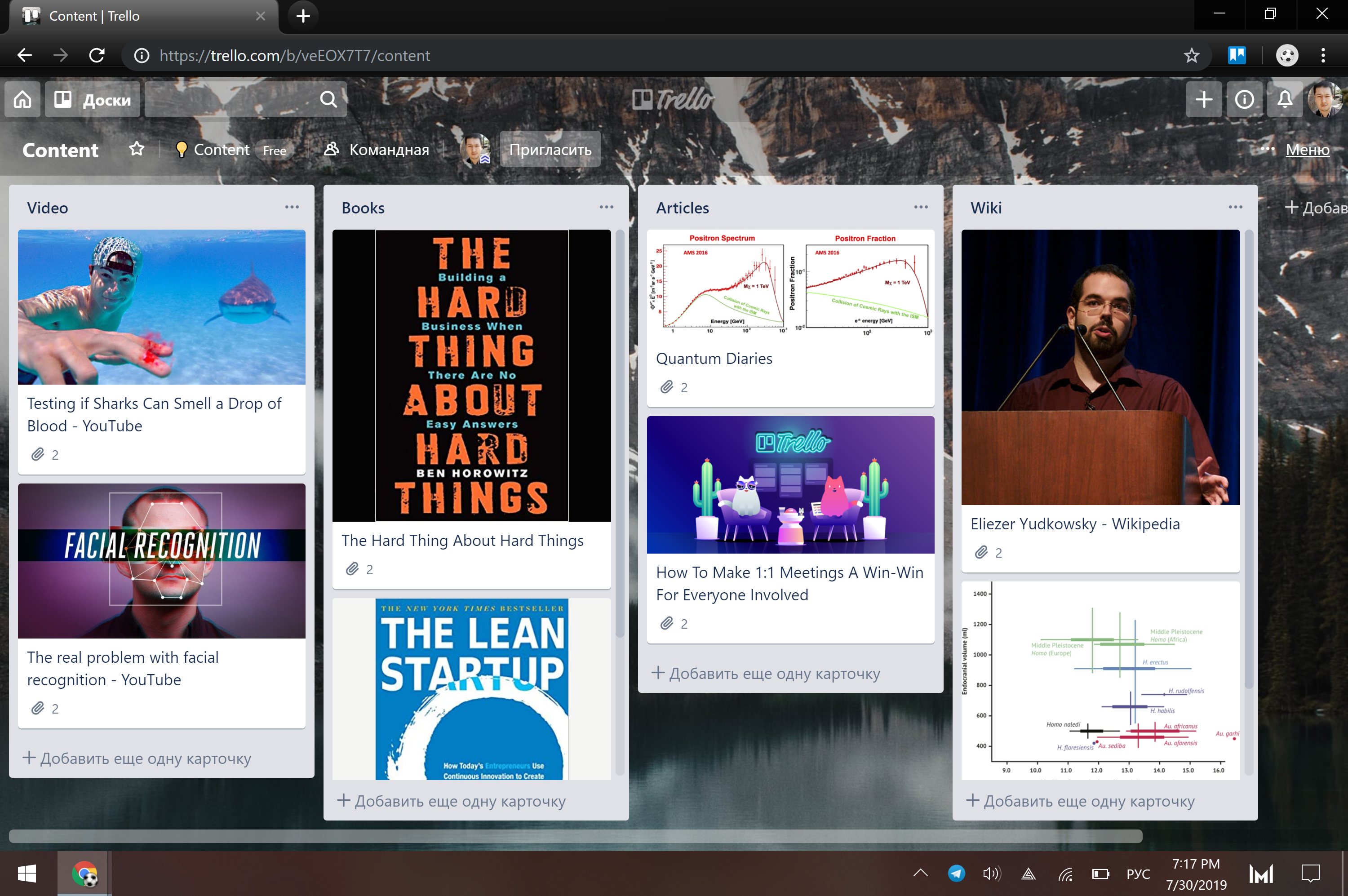1348x896 pixels.
Task: Open endocranial volume chart card
Action: (1100, 680)
